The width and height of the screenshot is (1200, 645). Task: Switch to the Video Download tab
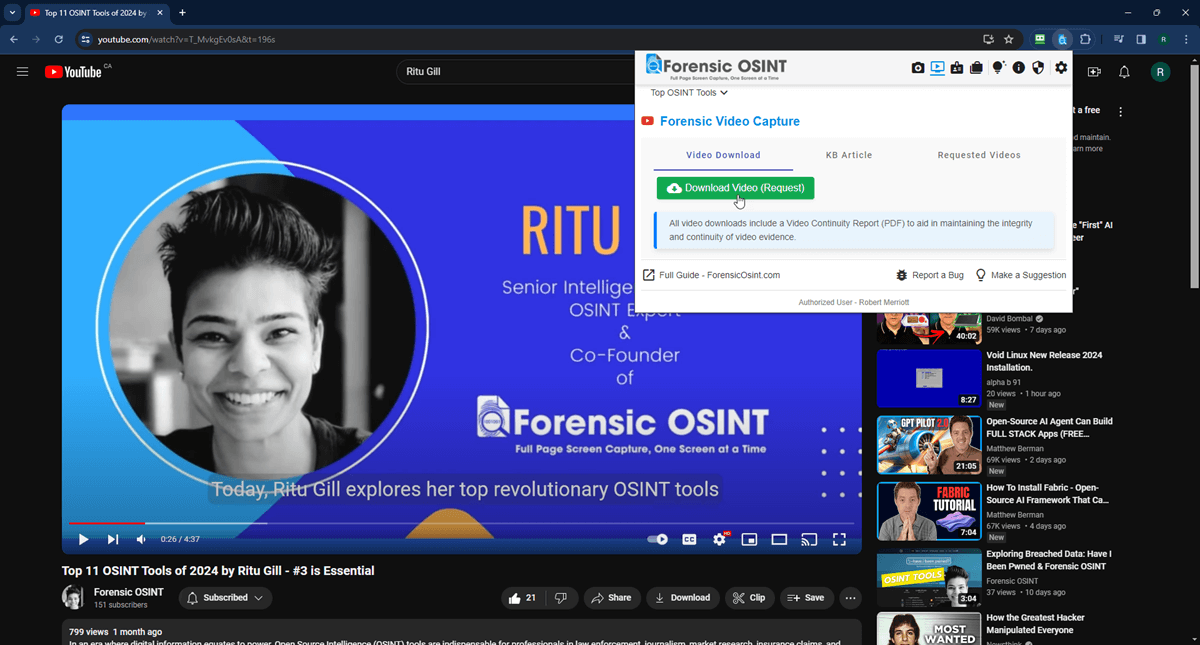click(x=723, y=155)
